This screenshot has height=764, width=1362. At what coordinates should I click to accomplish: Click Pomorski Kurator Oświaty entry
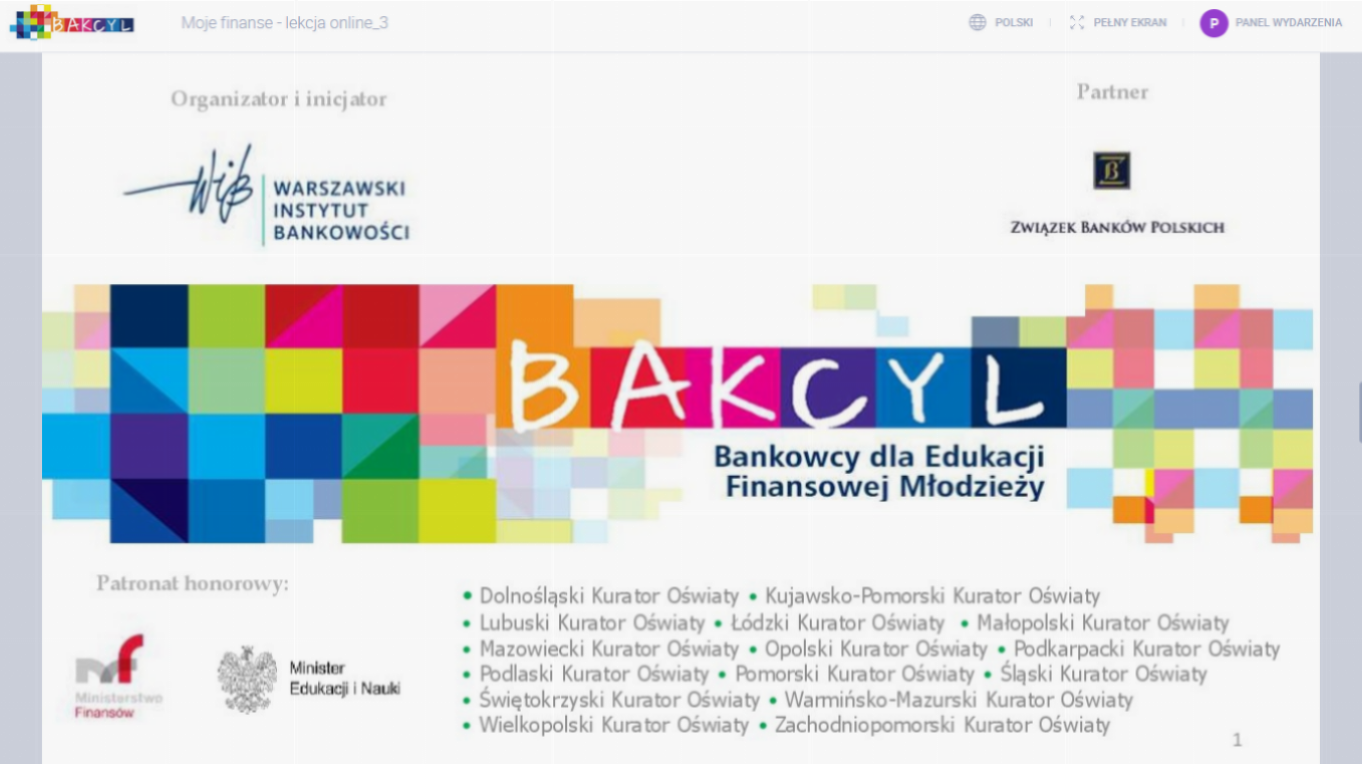(854, 674)
